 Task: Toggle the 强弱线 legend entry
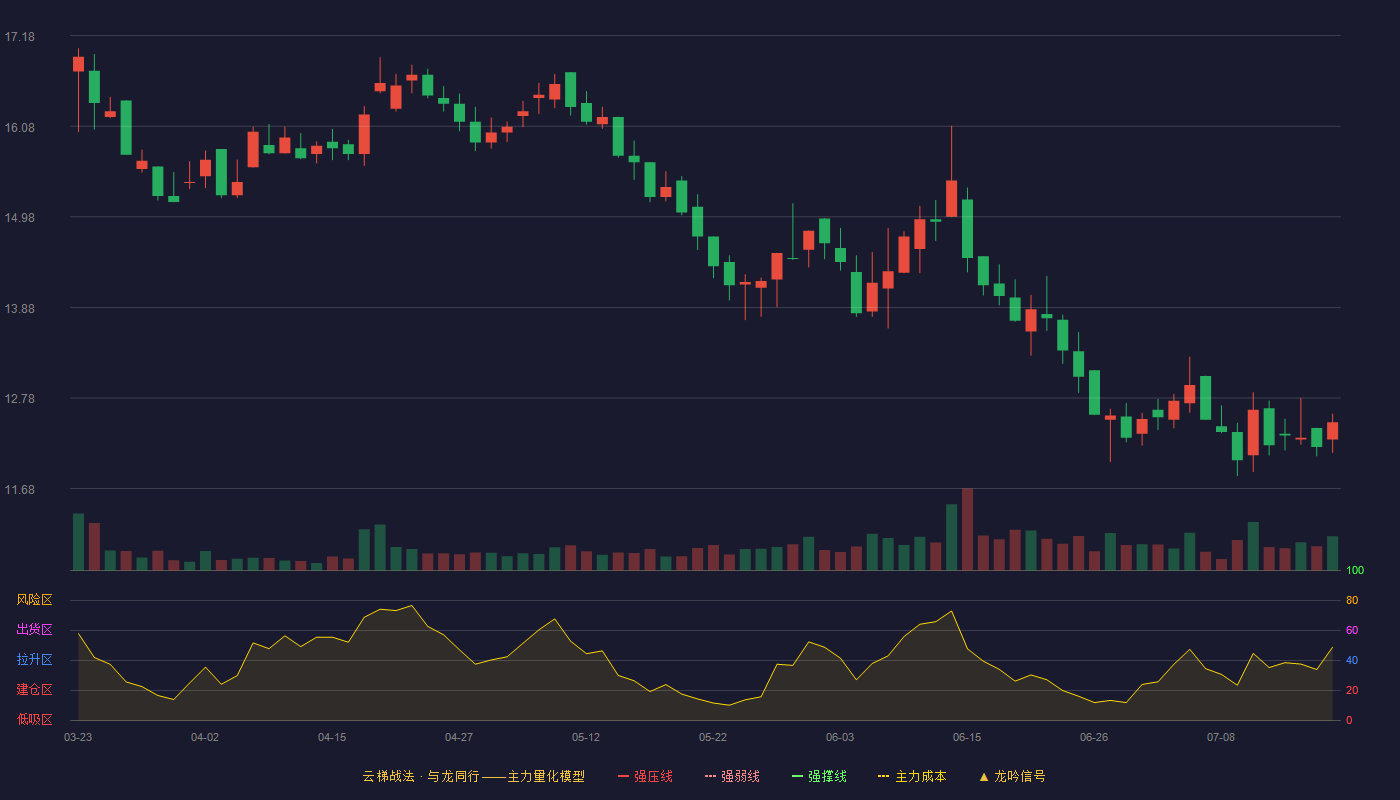[732, 776]
